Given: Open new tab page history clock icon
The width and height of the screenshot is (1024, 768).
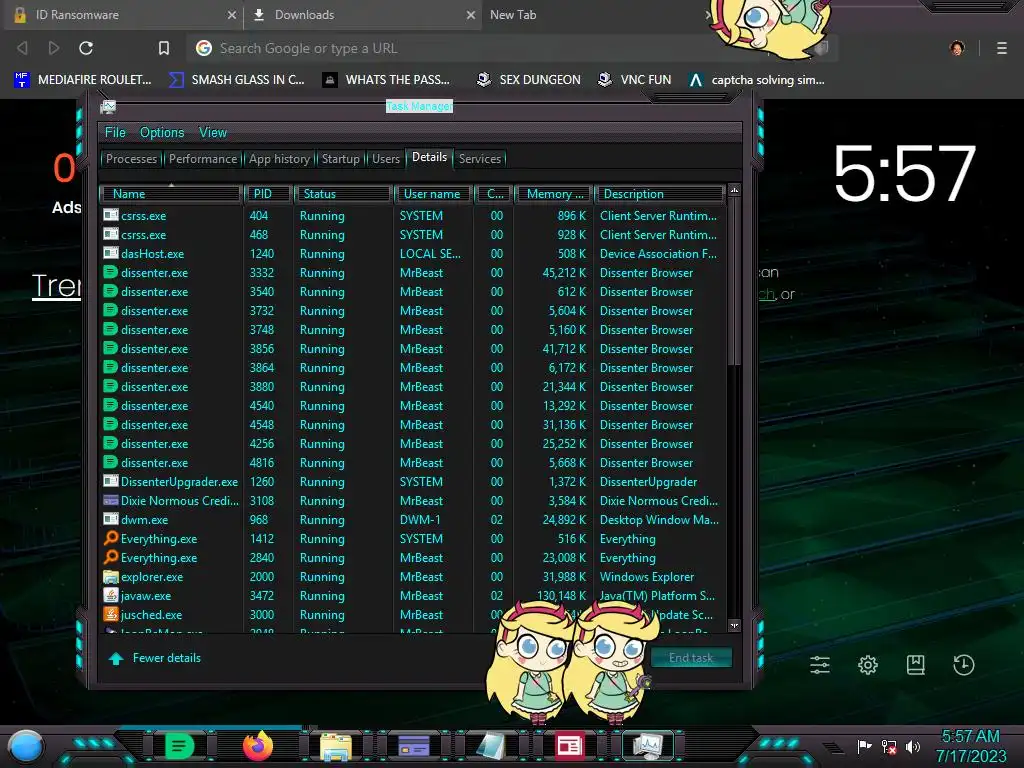Looking at the screenshot, I should (x=964, y=665).
